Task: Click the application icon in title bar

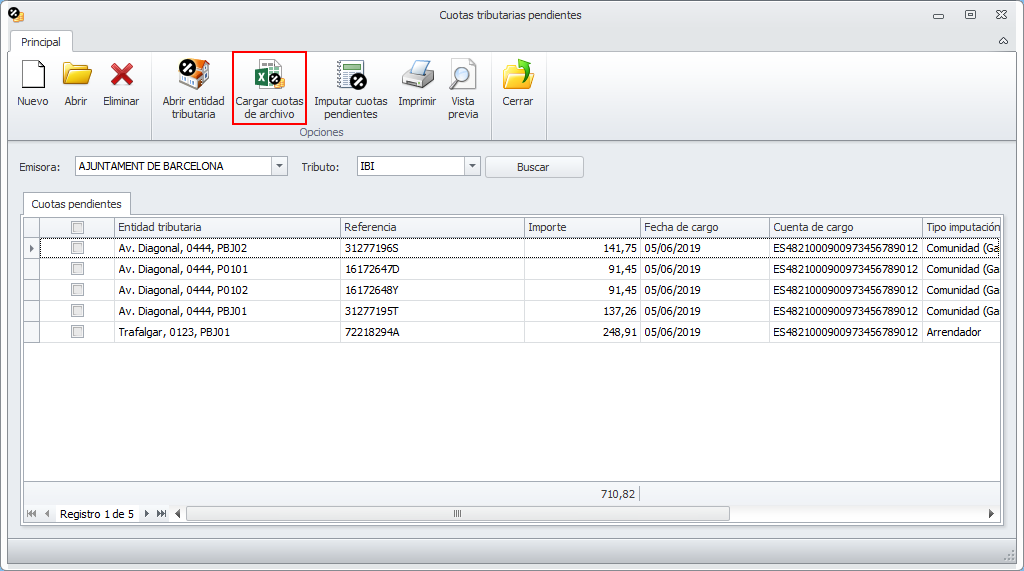Action: 16,14
